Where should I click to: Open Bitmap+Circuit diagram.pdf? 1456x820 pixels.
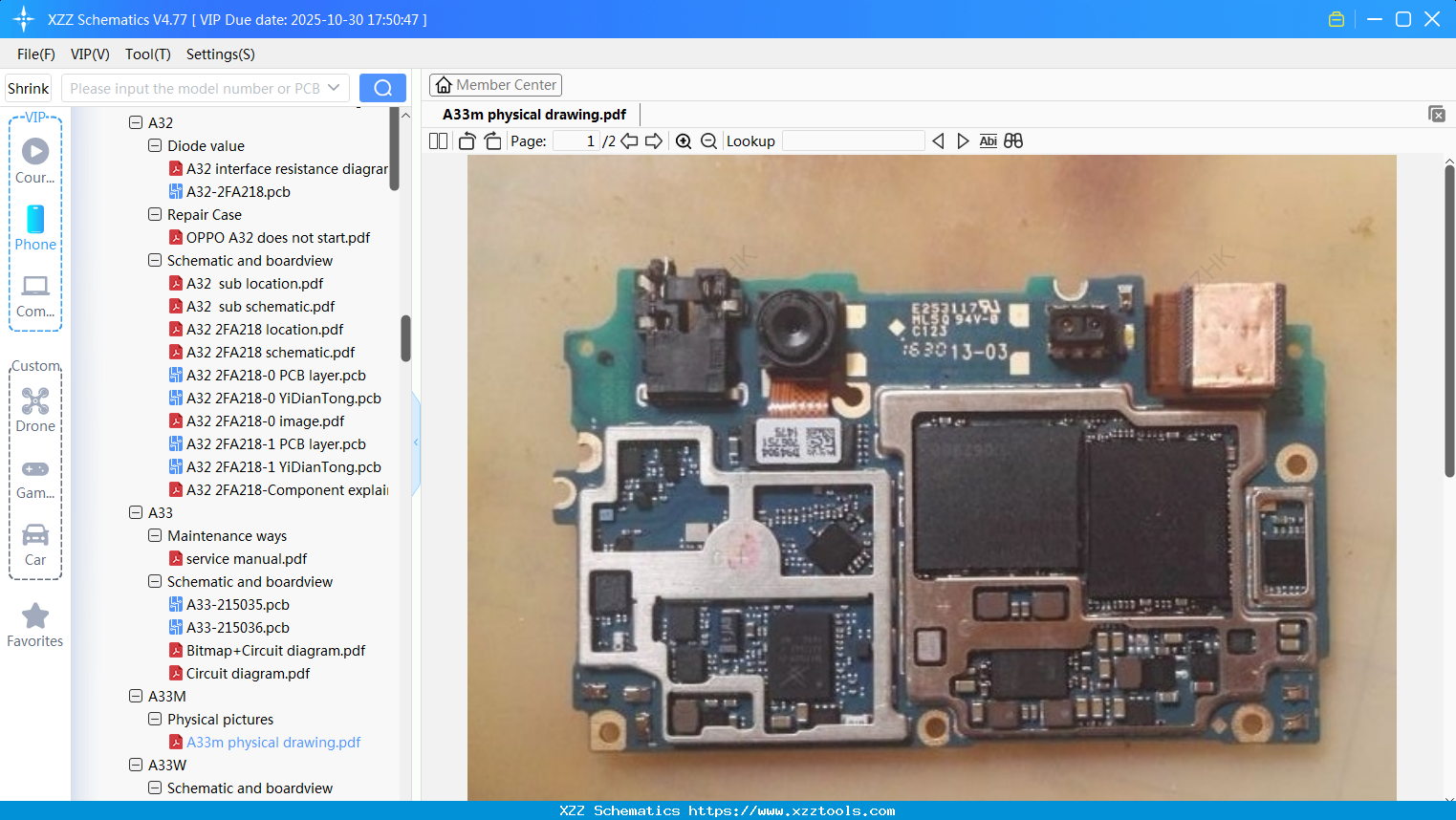point(275,651)
